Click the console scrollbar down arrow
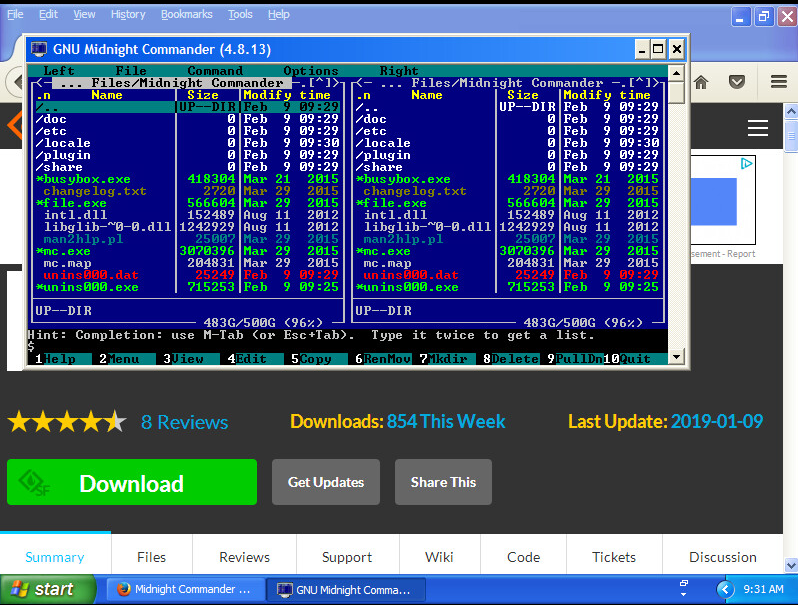The width and height of the screenshot is (798, 605). pos(676,357)
